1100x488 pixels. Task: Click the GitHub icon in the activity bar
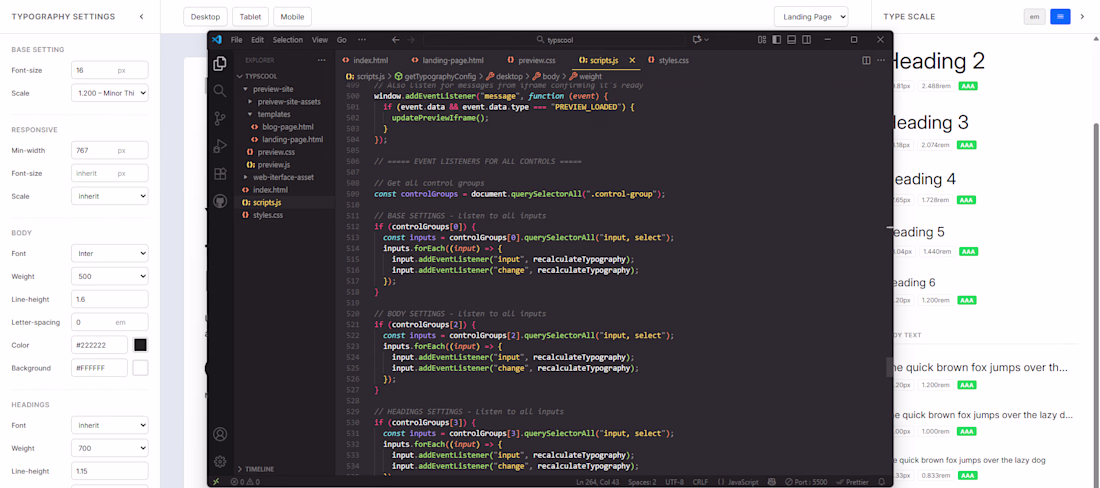coord(220,201)
